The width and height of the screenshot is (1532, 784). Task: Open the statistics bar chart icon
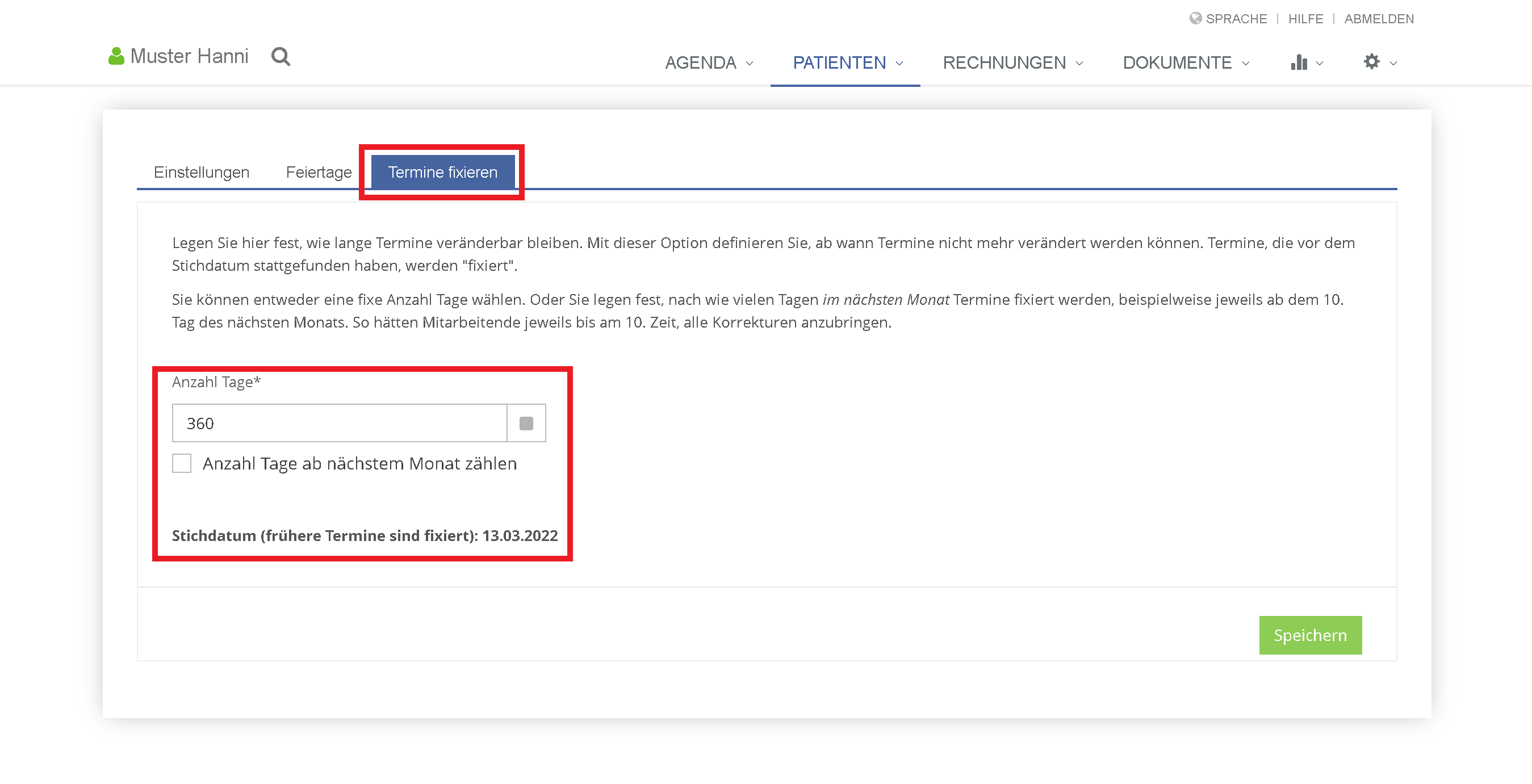click(1299, 62)
